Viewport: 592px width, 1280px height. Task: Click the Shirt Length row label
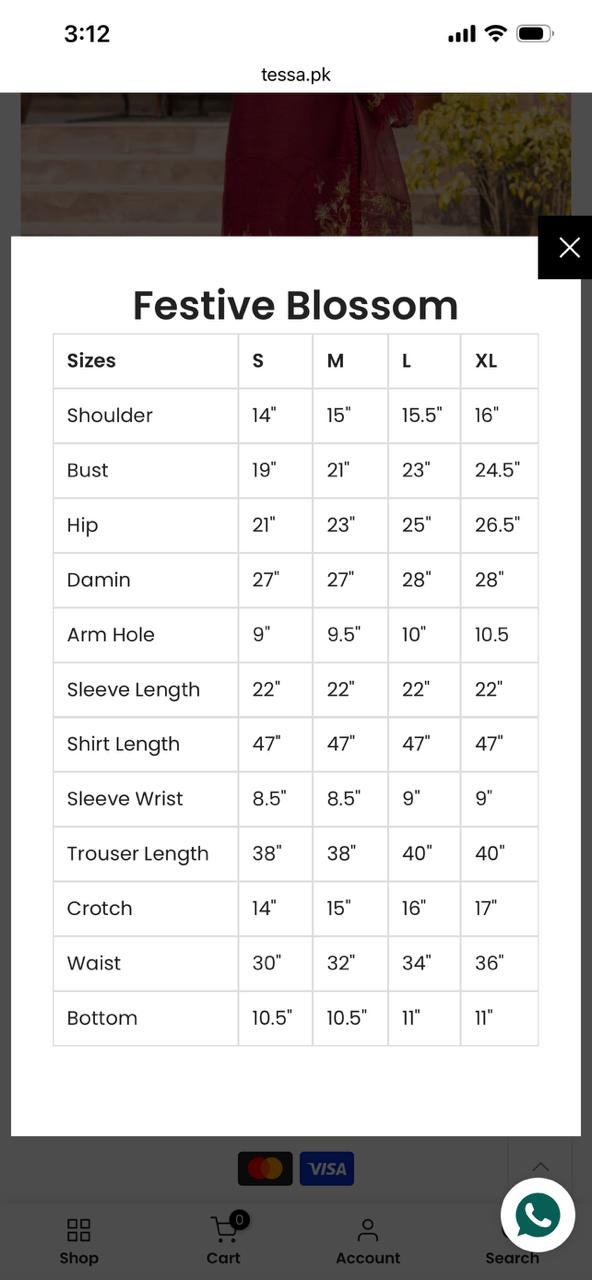coord(123,744)
